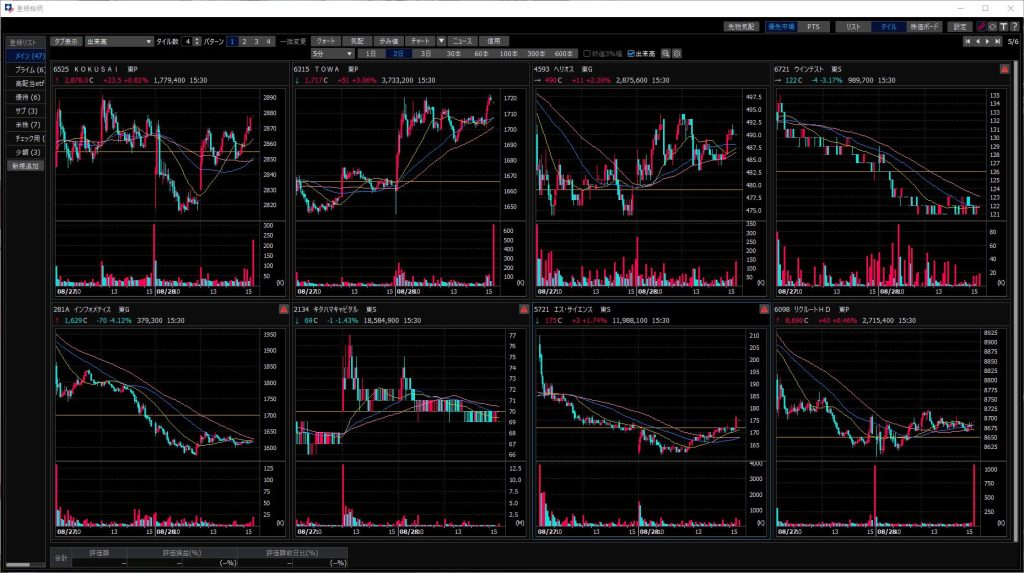Switch to the リスト view tab
This screenshot has width=1024, height=573.
click(x=853, y=27)
